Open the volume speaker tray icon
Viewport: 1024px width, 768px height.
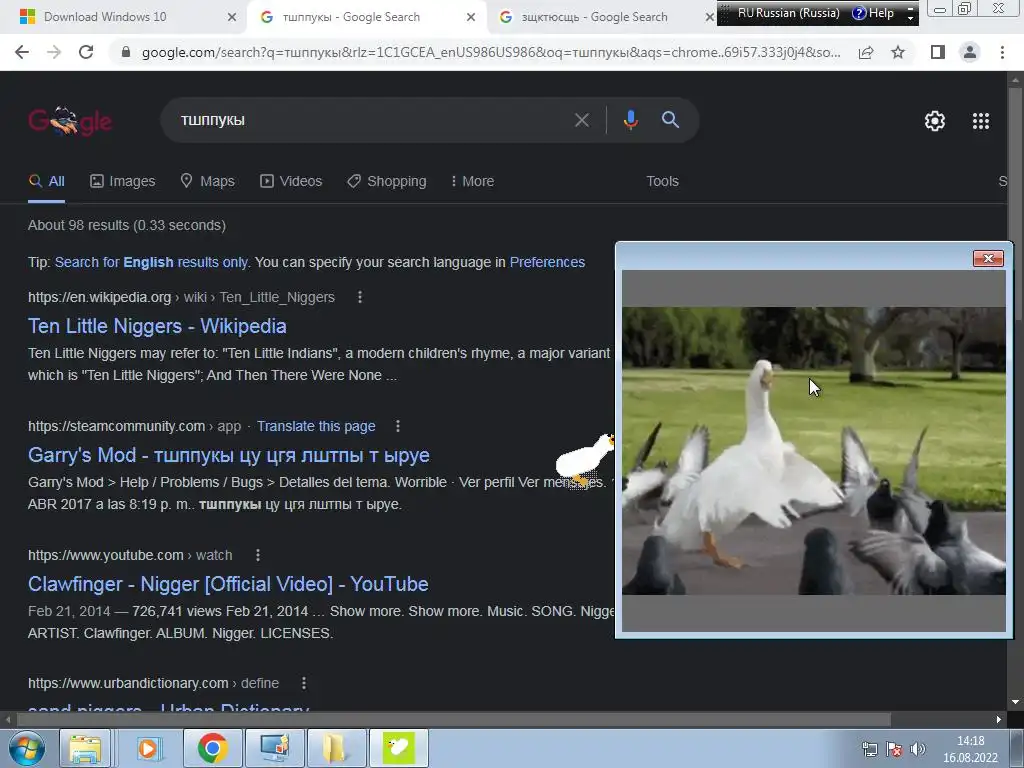[918, 749]
